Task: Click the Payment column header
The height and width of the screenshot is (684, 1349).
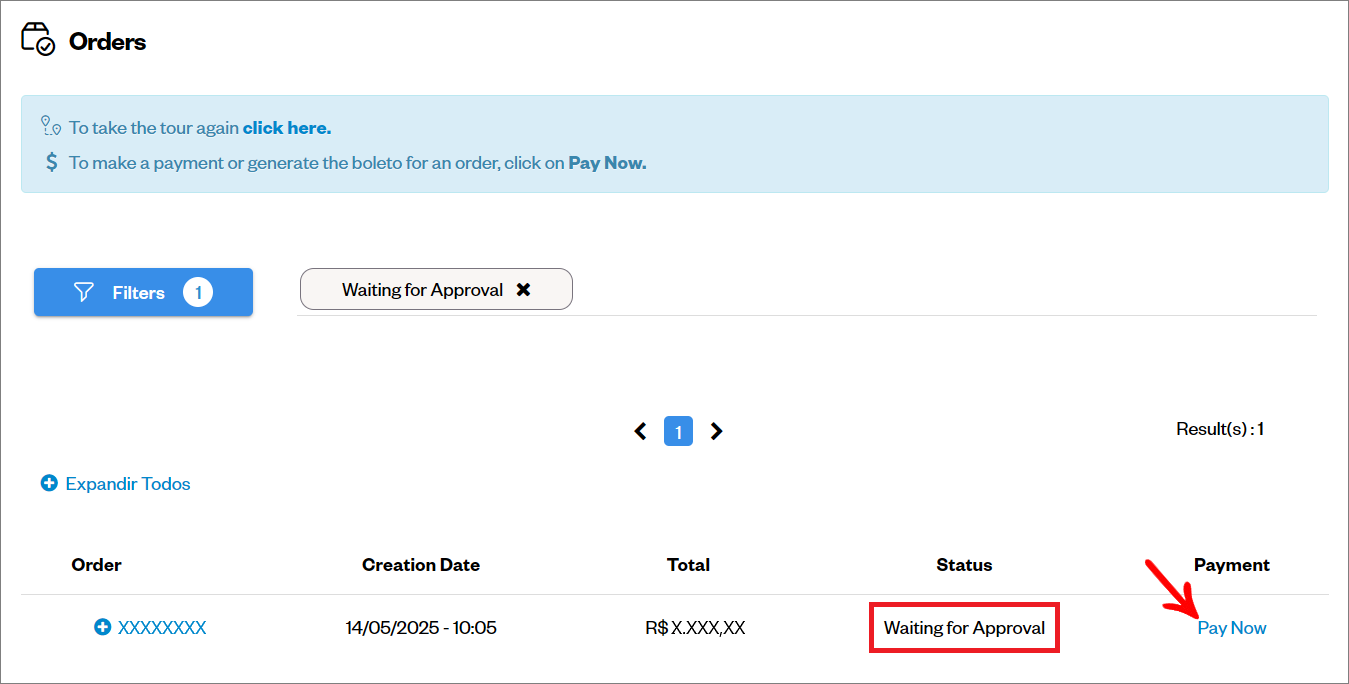Action: coord(1232,565)
